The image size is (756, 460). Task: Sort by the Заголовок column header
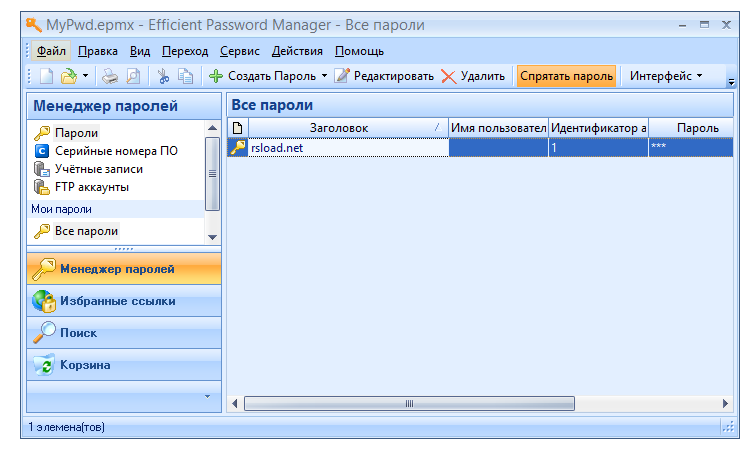pyautogui.click(x=348, y=128)
